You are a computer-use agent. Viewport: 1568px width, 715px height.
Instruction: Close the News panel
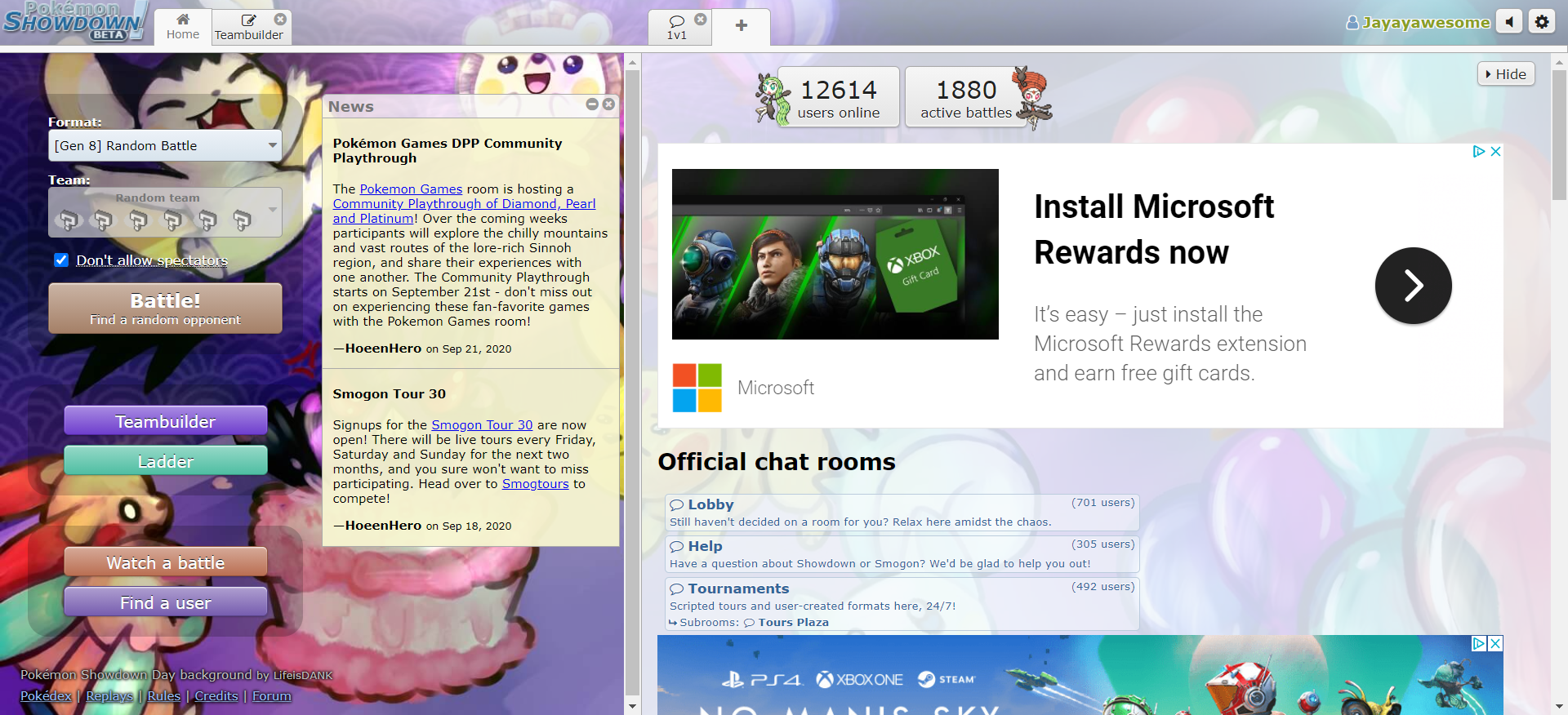coord(608,104)
